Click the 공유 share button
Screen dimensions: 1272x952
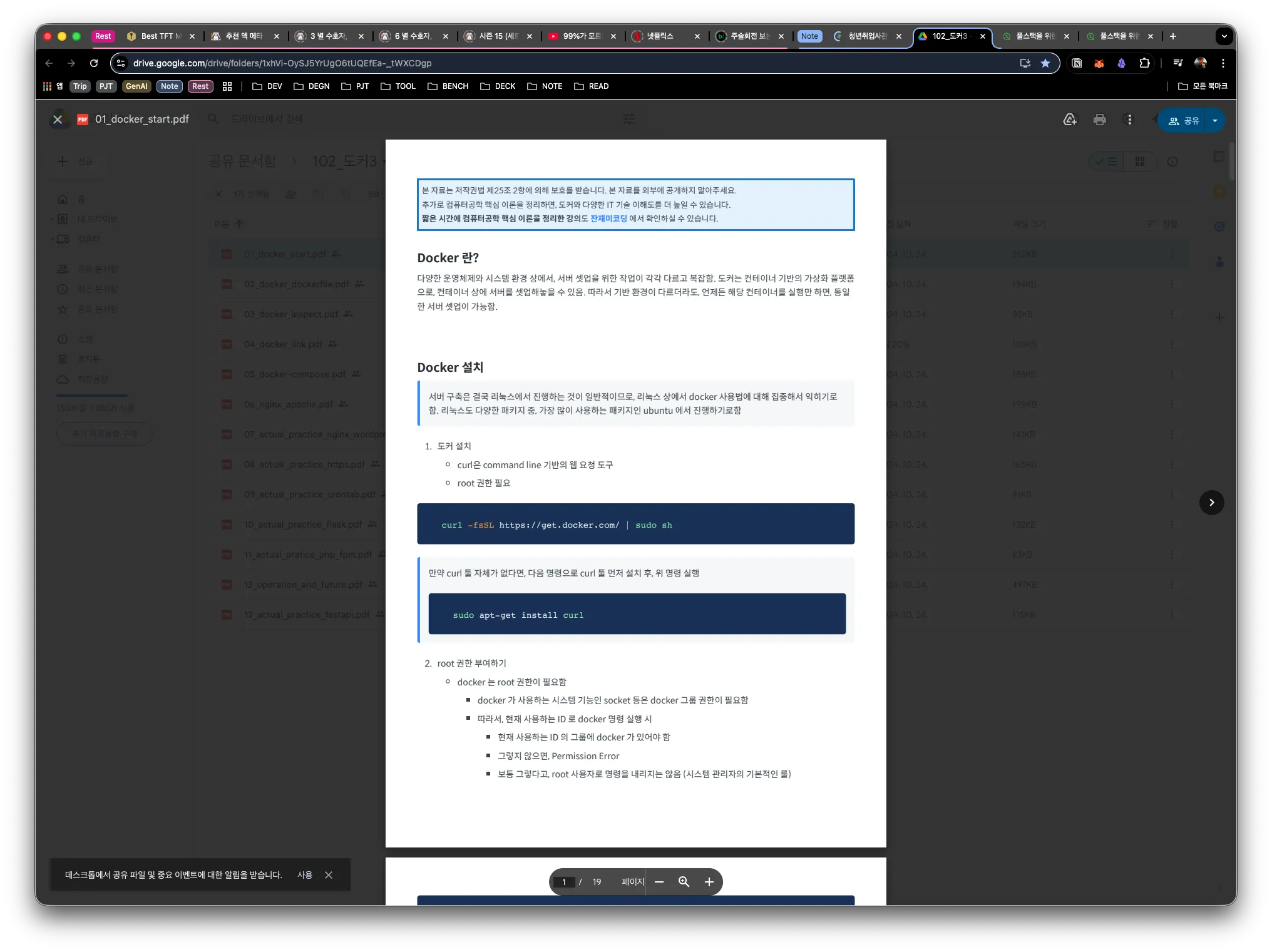pyautogui.click(x=1183, y=121)
